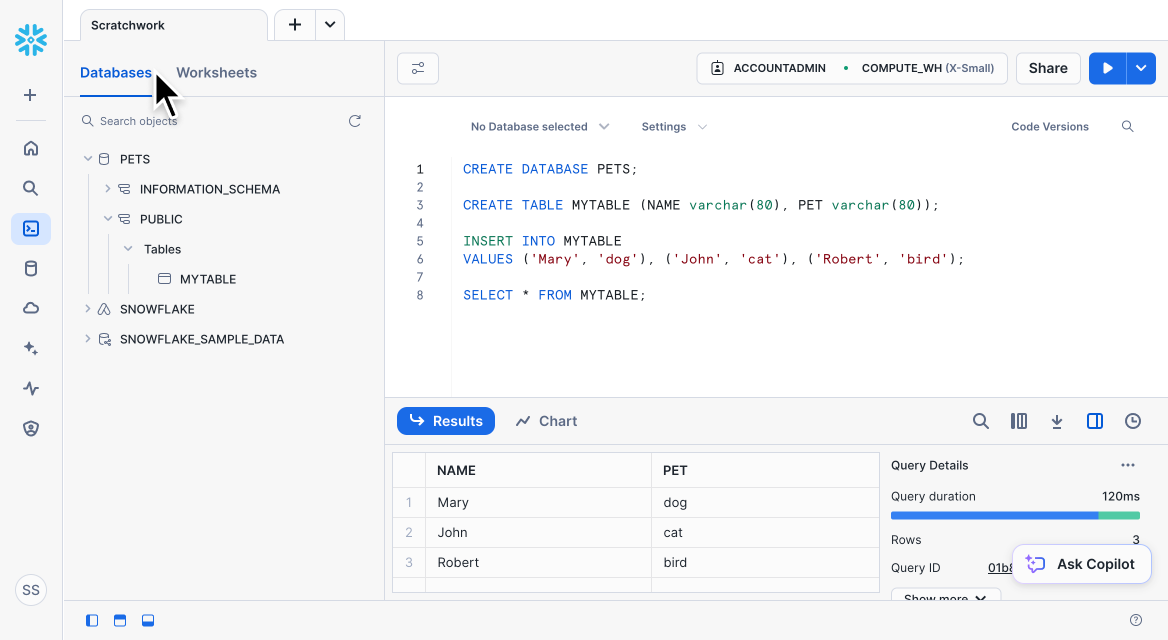Open the query history clock icon
Viewport: 1168px width, 640px height.
[1132, 421]
